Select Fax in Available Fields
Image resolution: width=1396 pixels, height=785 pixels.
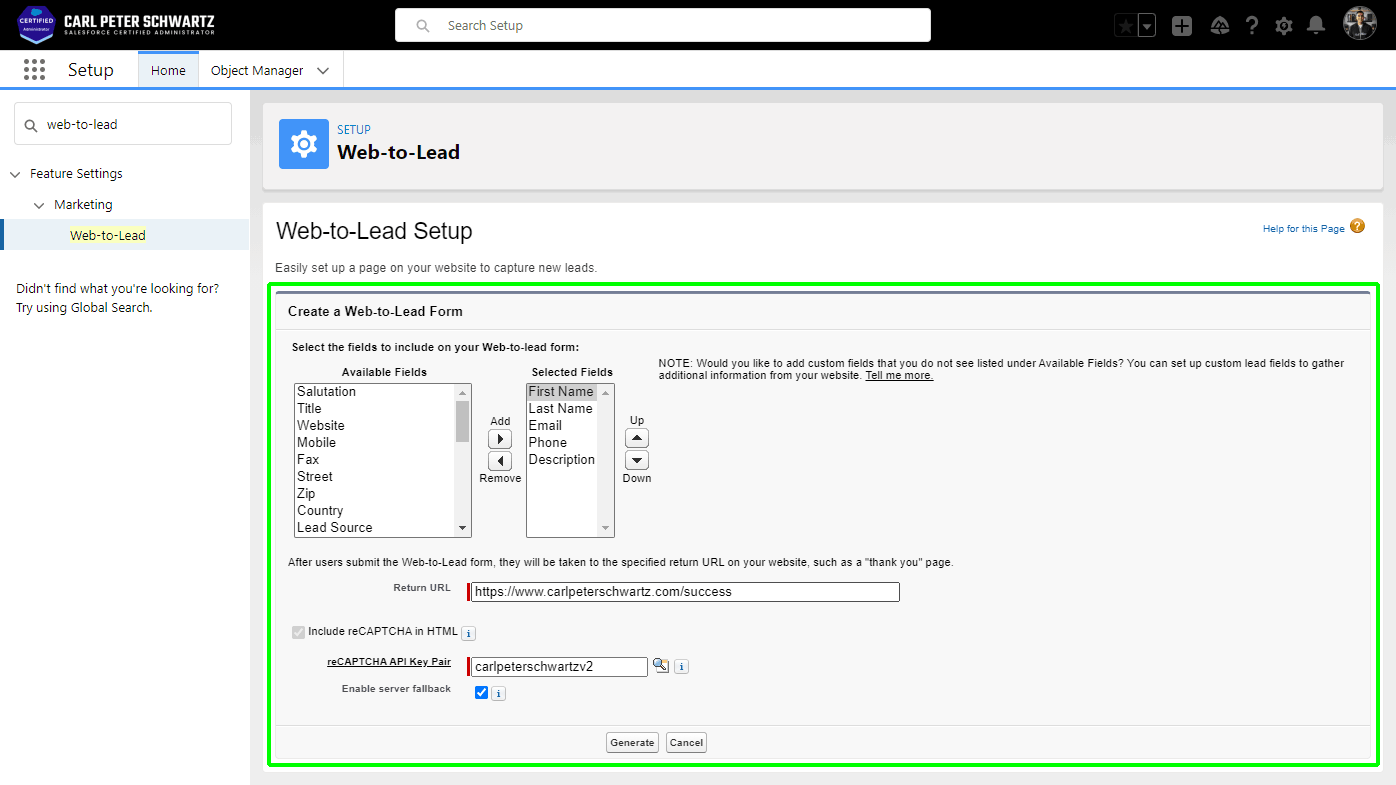(375, 460)
